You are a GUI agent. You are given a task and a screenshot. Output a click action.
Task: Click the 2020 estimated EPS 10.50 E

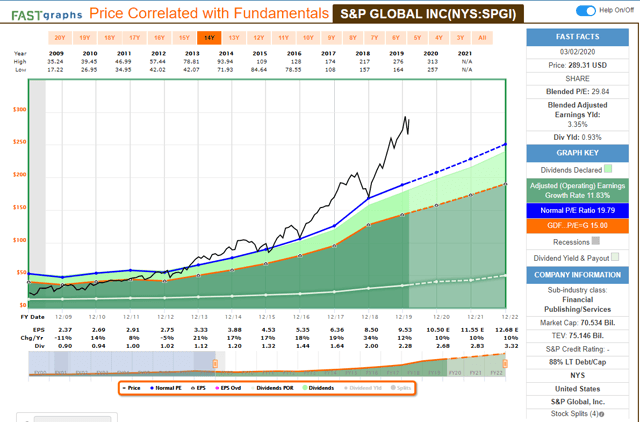[438, 330]
